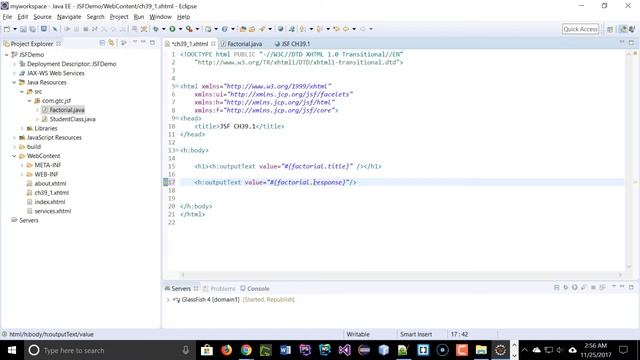Screen dimensions: 640x360
Task: Switch to the Problems tab
Action: pyautogui.click(x=219, y=289)
